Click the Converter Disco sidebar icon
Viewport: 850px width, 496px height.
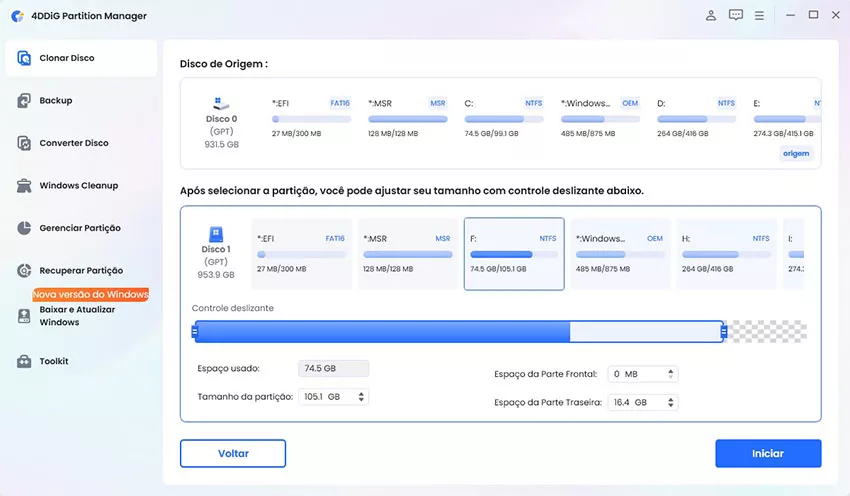pos(24,143)
